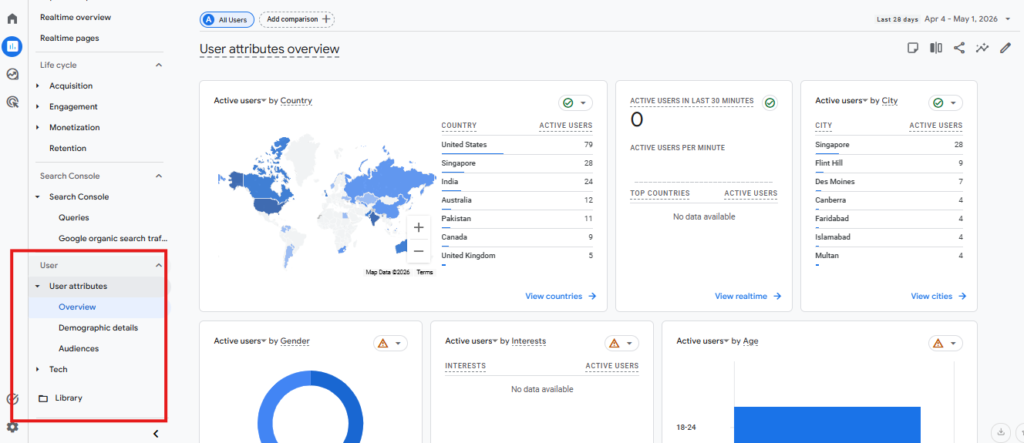Open the Home icon in left rail

tap(12, 18)
